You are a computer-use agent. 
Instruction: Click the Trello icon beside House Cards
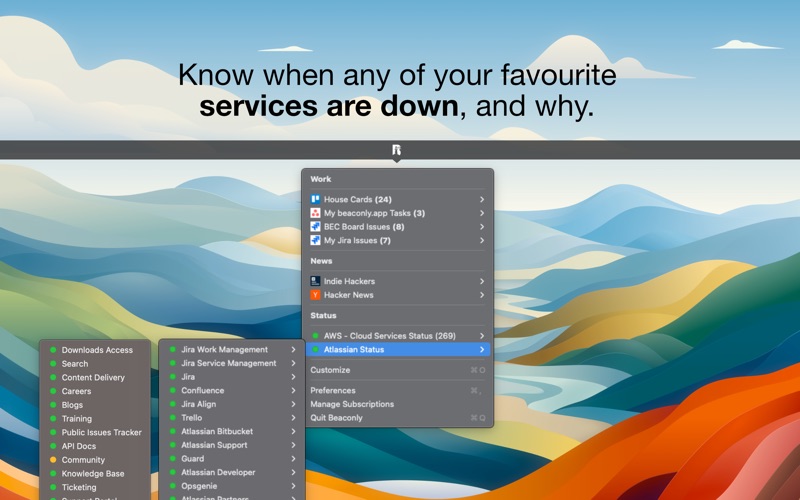[315, 199]
